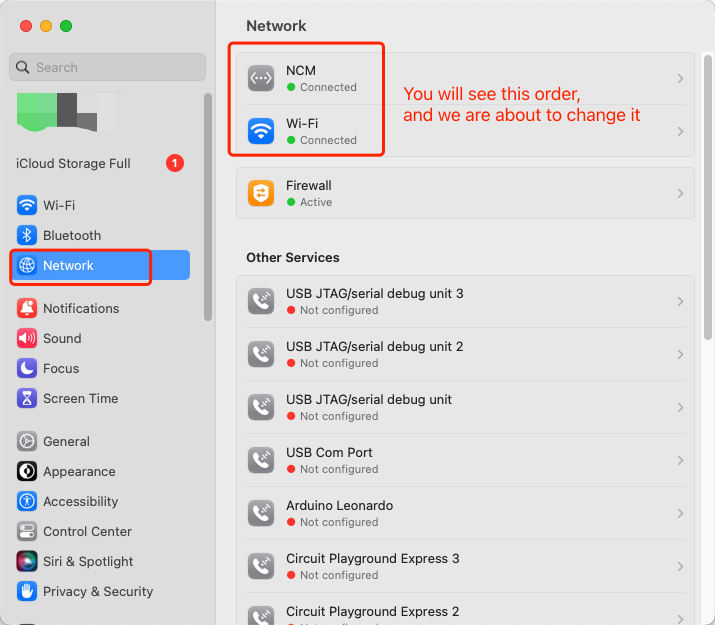Viewport: 715px width, 625px height.
Task: Open the Siri & Spotlight icon
Action: click(x=27, y=562)
